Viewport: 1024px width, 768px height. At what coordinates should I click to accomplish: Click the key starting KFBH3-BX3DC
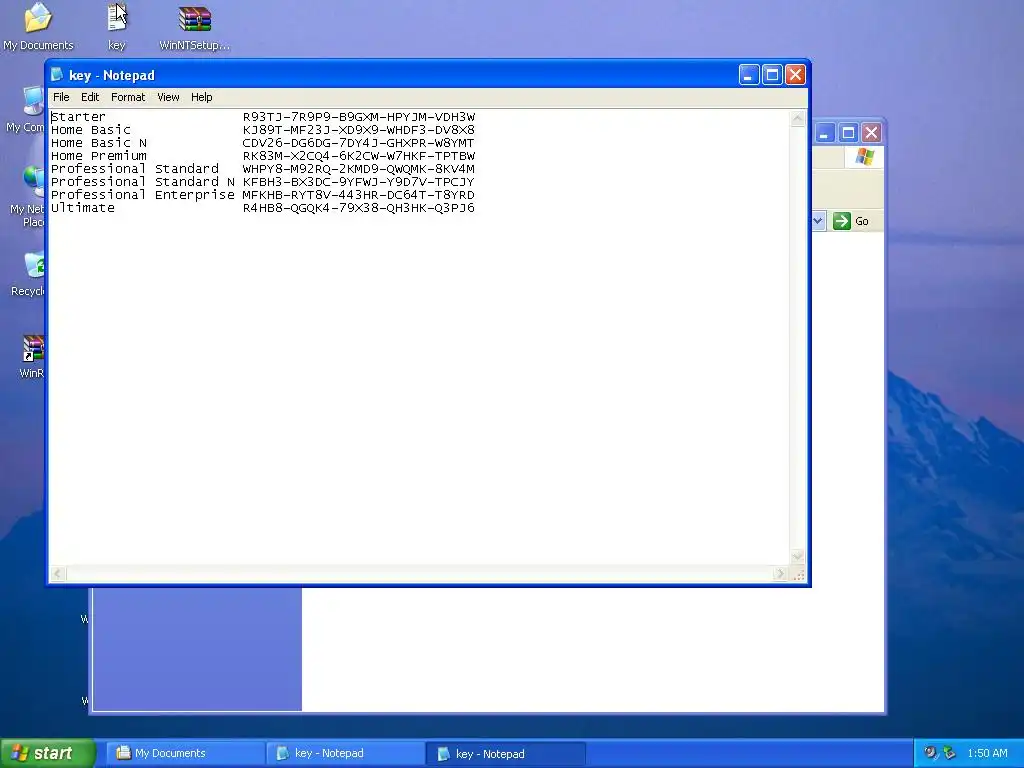pyautogui.click(x=359, y=182)
